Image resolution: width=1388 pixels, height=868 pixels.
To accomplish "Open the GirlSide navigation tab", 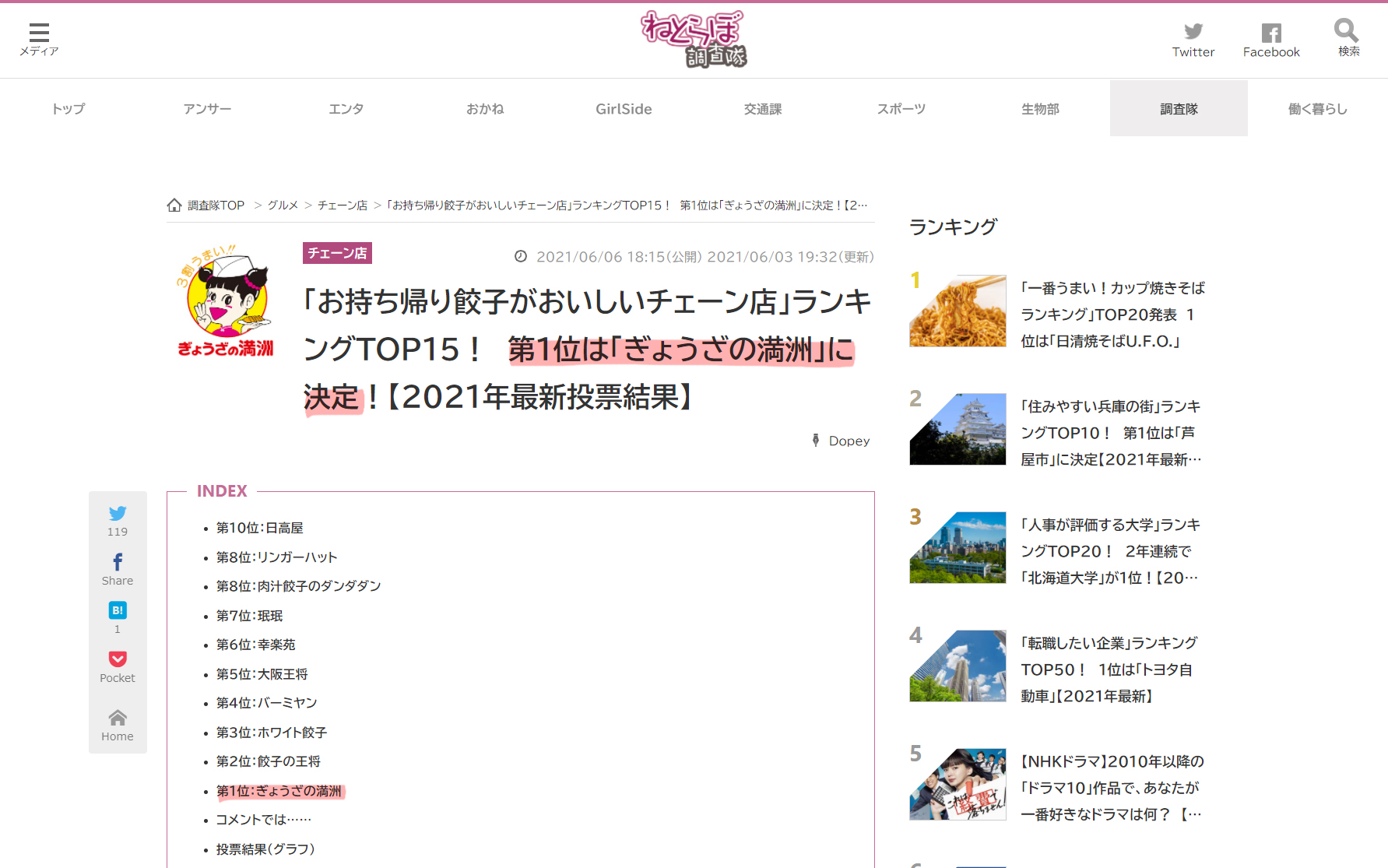I will click(624, 109).
